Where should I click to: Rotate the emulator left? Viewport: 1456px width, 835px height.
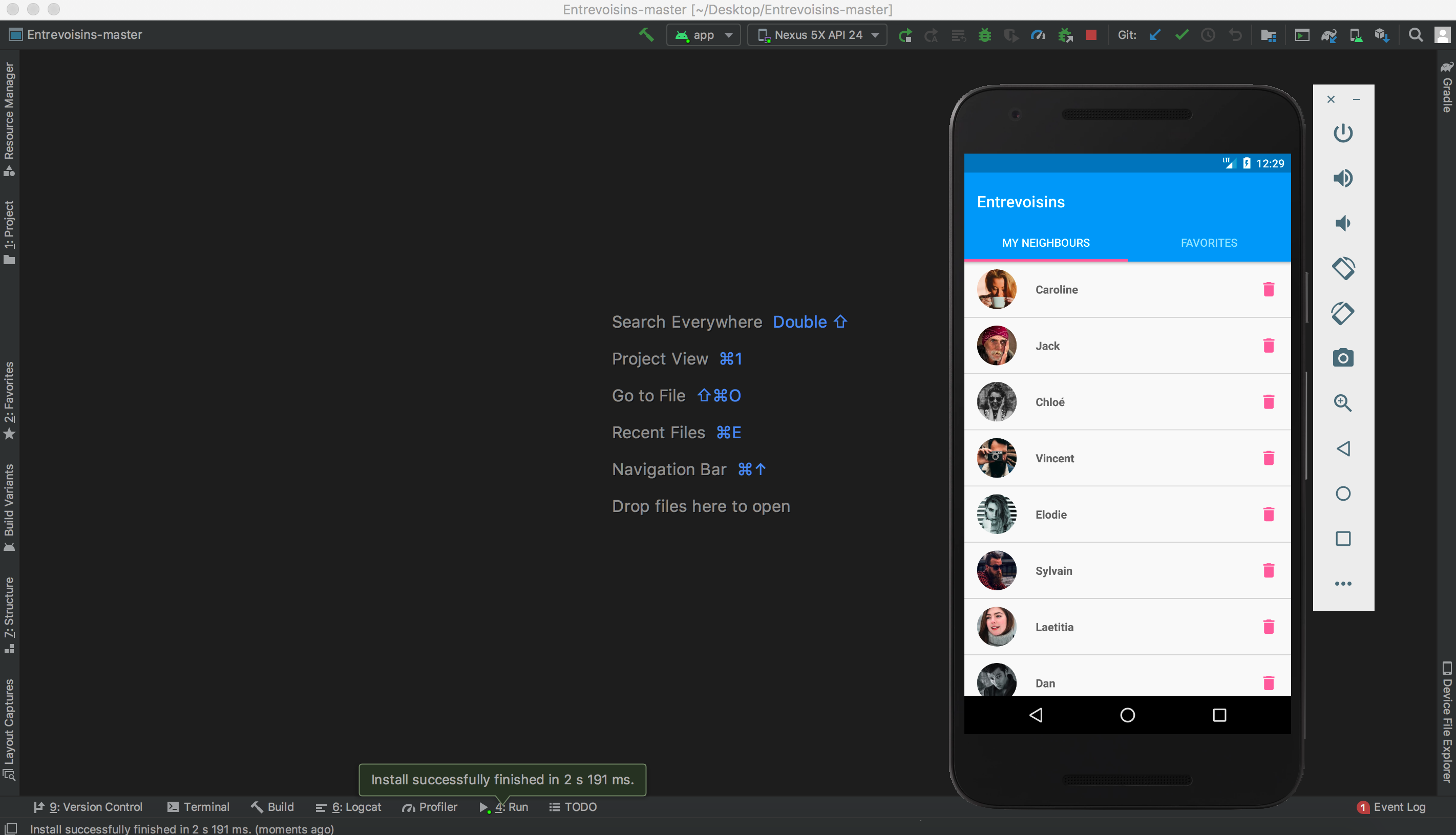pos(1343,268)
